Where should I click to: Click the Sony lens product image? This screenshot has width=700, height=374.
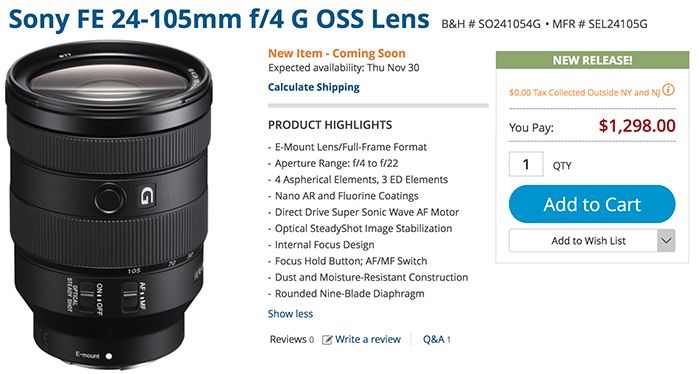pyautogui.click(x=108, y=205)
